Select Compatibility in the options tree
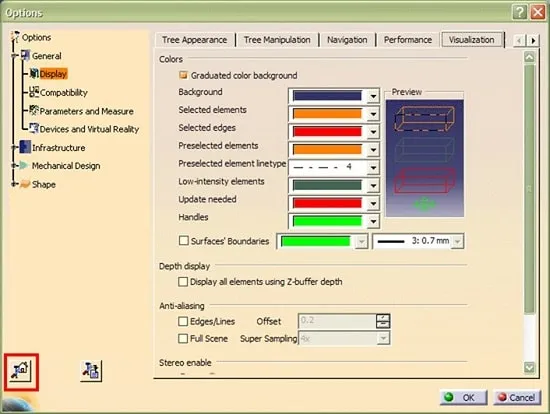 pos(63,93)
